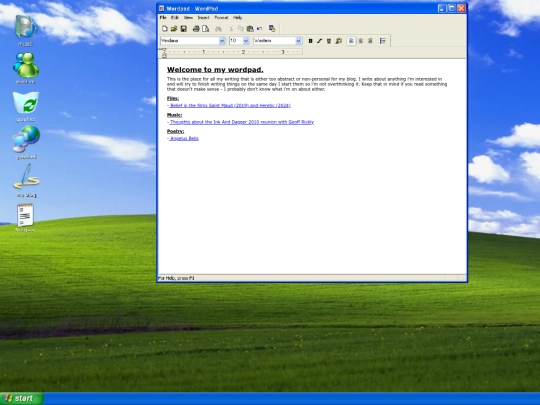Click the 'Poetry:' section heading
The width and height of the screenshot is (540, 405).
pyautogui.click(x=176, y=132)
